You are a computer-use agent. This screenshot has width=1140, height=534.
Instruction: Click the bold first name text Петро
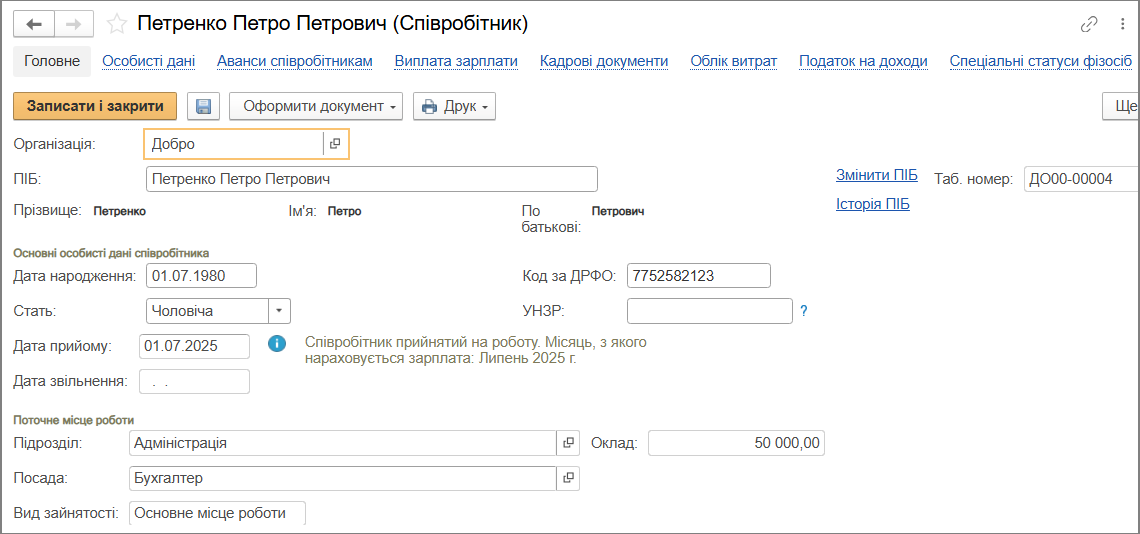pyautogui.click(x=345, y=212)
